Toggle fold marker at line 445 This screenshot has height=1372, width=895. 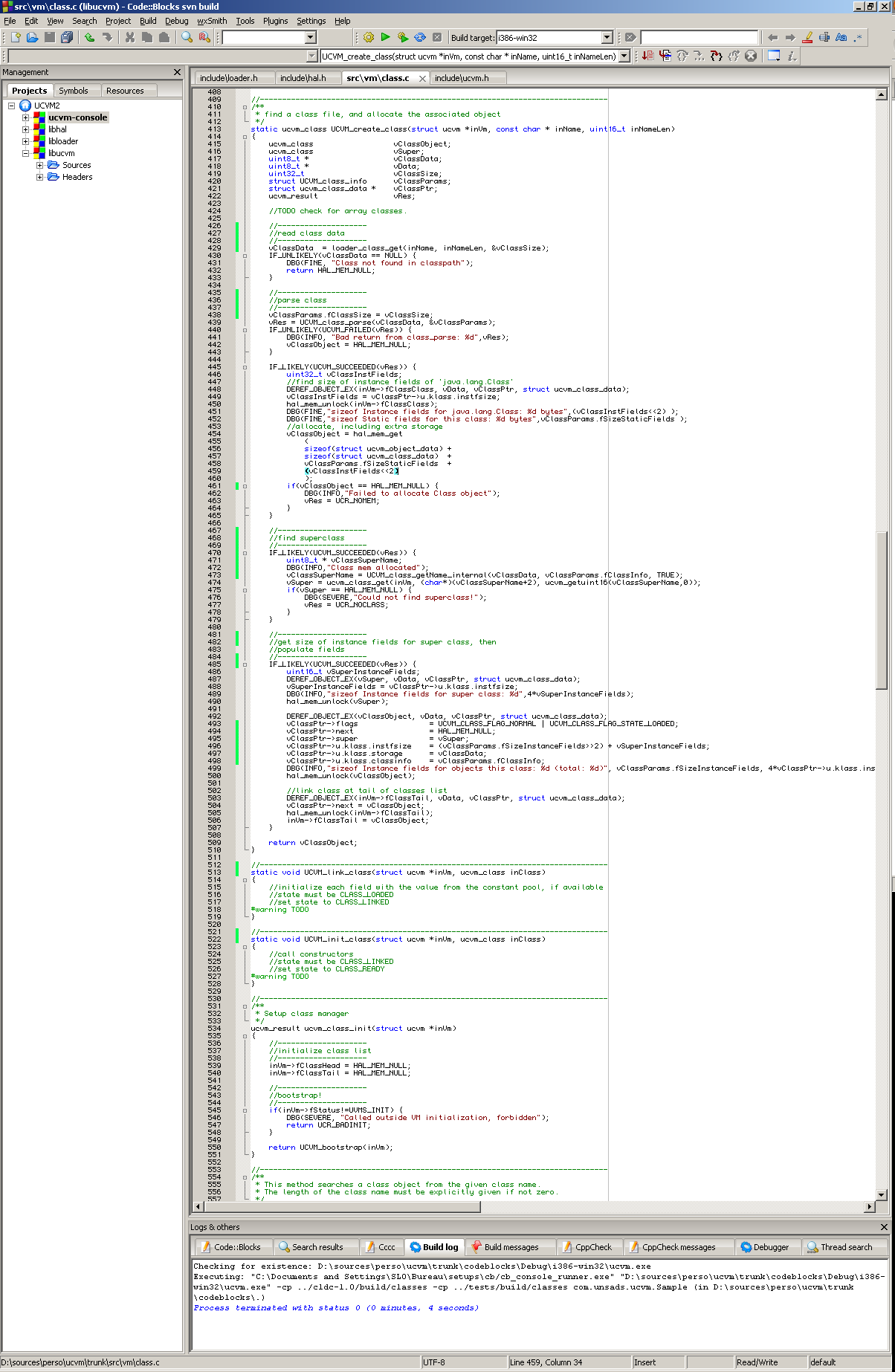pos(245,367)
